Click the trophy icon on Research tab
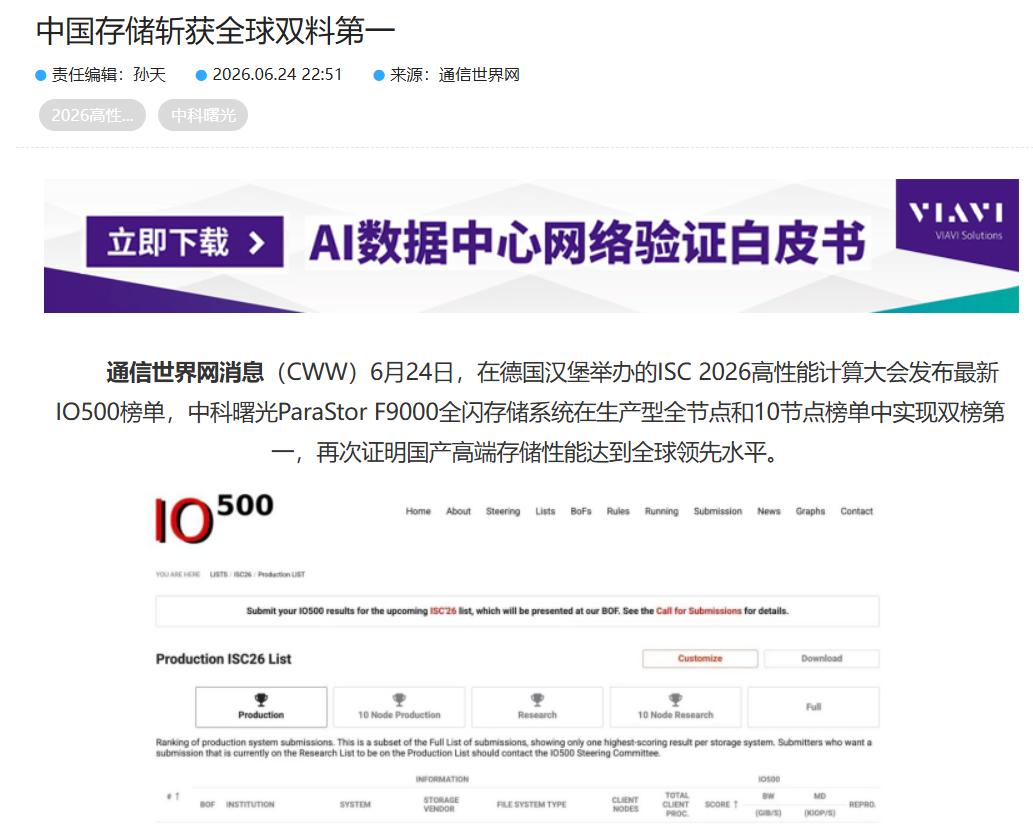The height and width of the screenshot is (825, 1033). point(537,700)
